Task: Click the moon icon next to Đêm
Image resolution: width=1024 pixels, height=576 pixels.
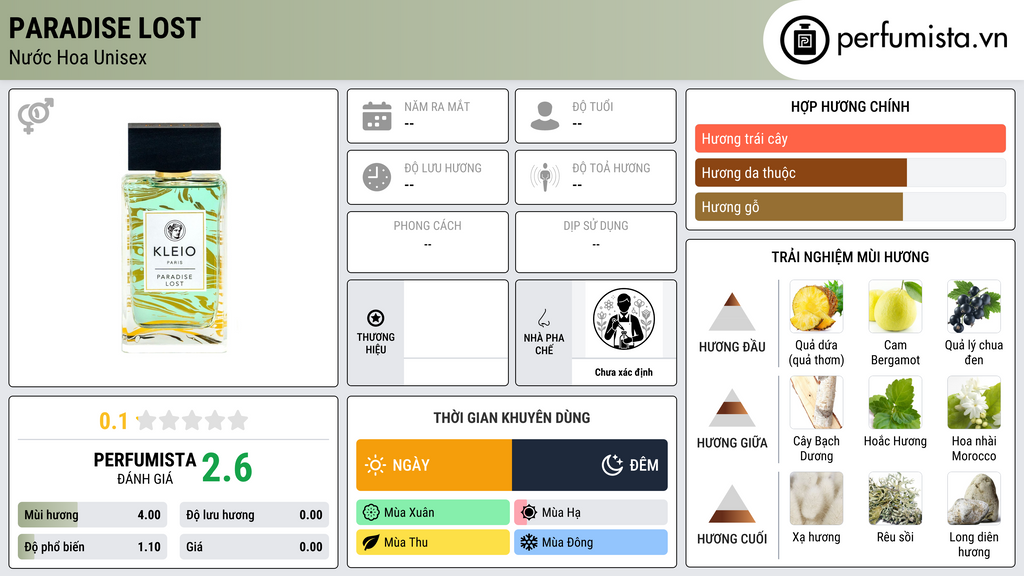Action: click(x=612, y=465)
